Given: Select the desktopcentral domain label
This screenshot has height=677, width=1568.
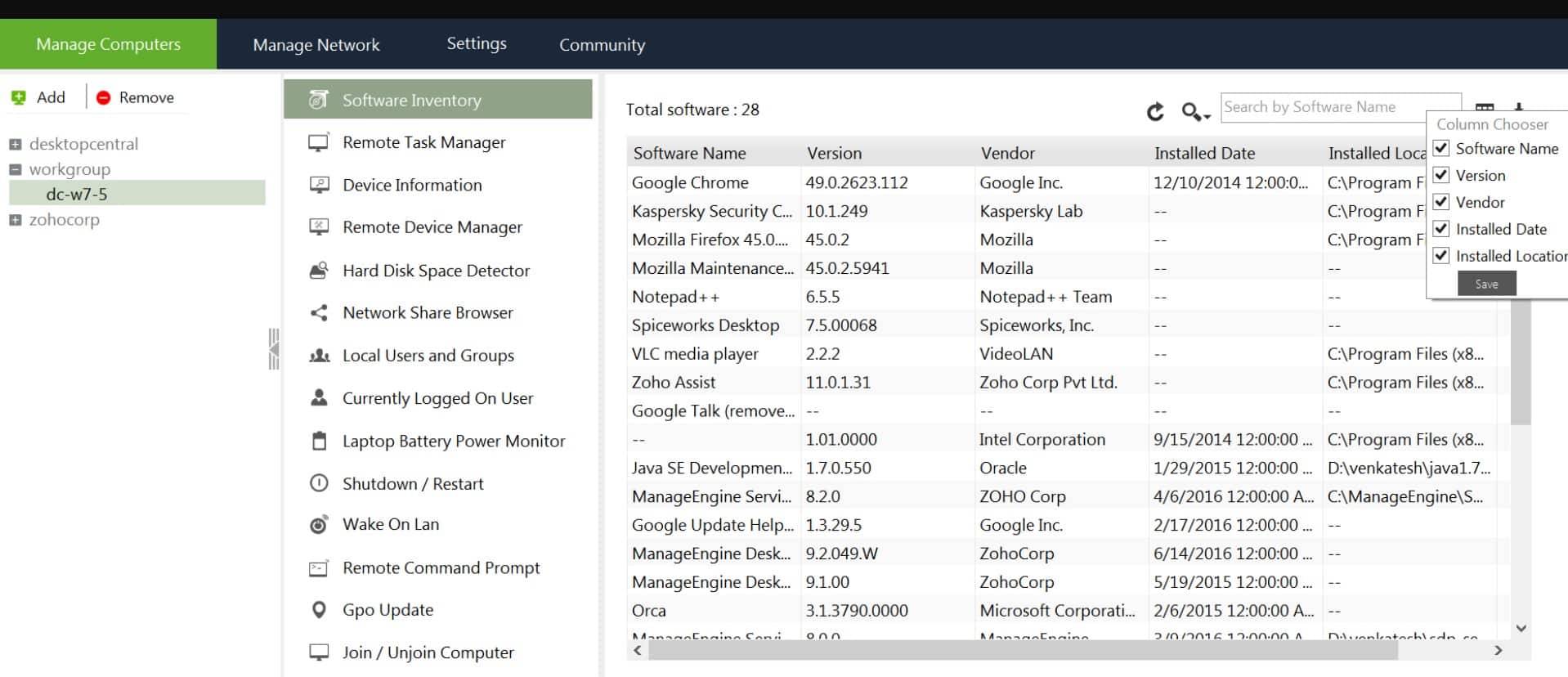Looking at the screenshot, I should pos(83,144).
